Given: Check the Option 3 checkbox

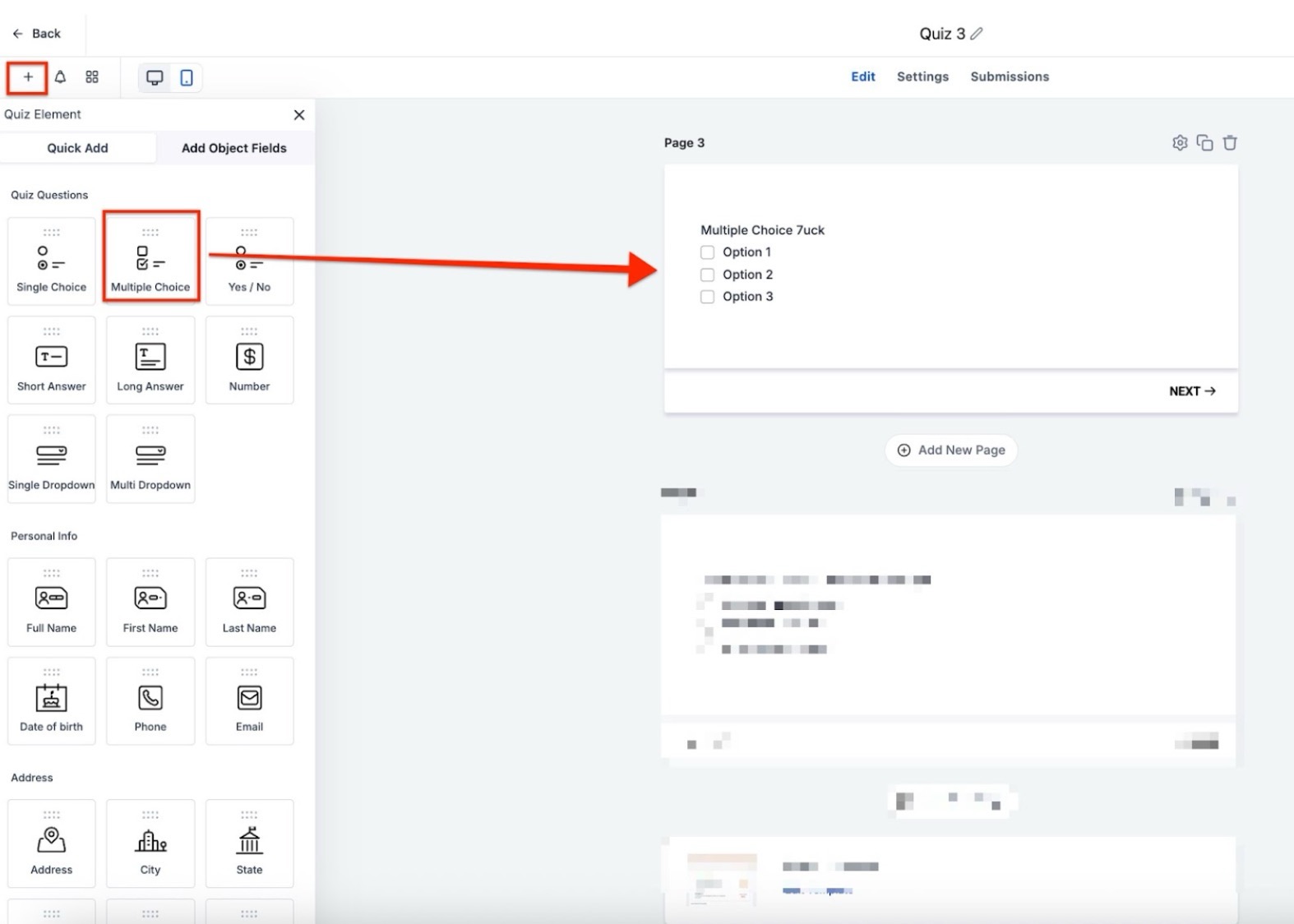Looking at the screenshot, I should pyautogui.click(x=707, y=297).
